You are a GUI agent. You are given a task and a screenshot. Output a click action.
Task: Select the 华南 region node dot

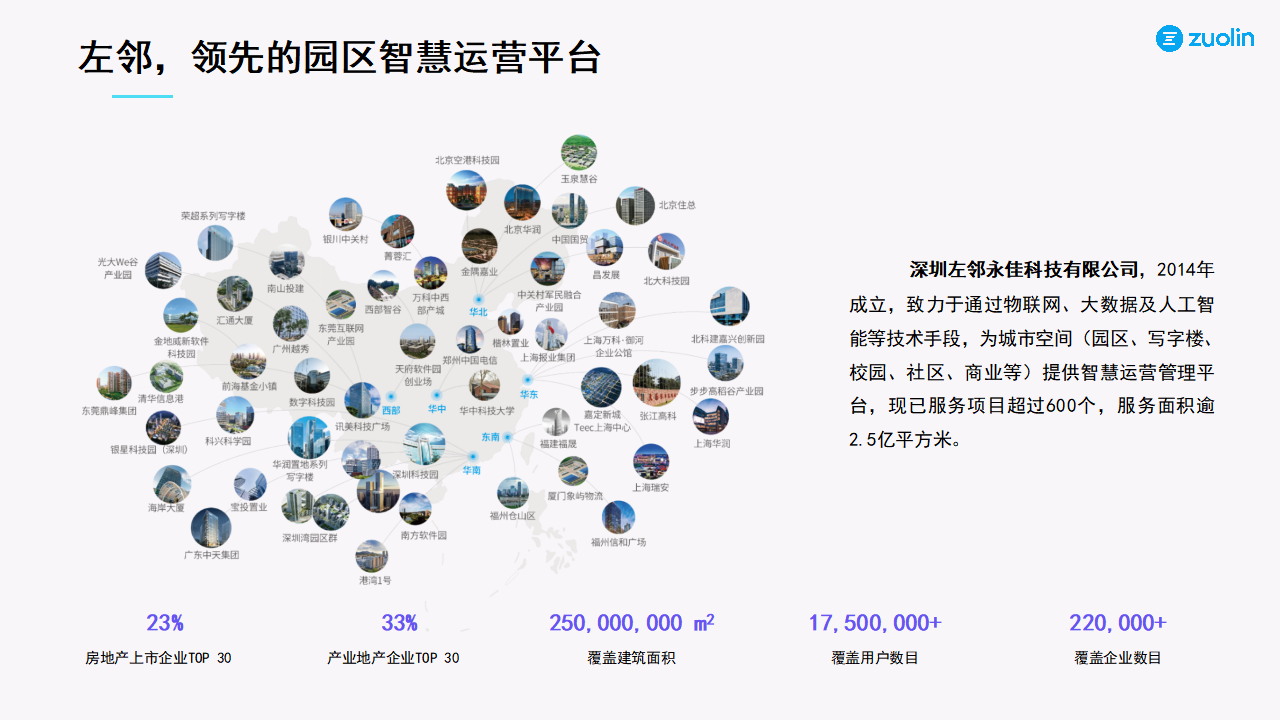pyautogui.click(x=473, y=457)
